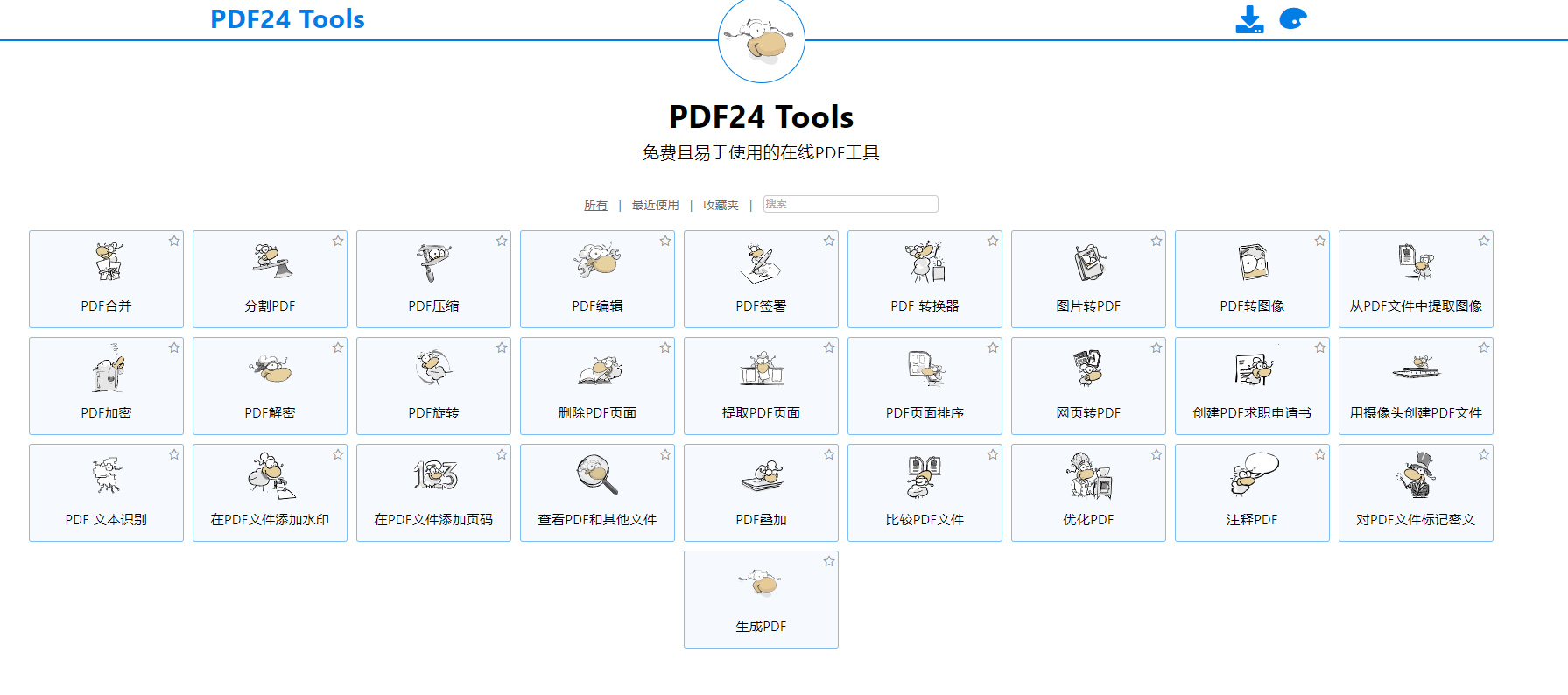Open the 删除PDF页面 tool icon
This screenshot has width=1568, height=695.
pyautogui.click(x=600, y=370)
